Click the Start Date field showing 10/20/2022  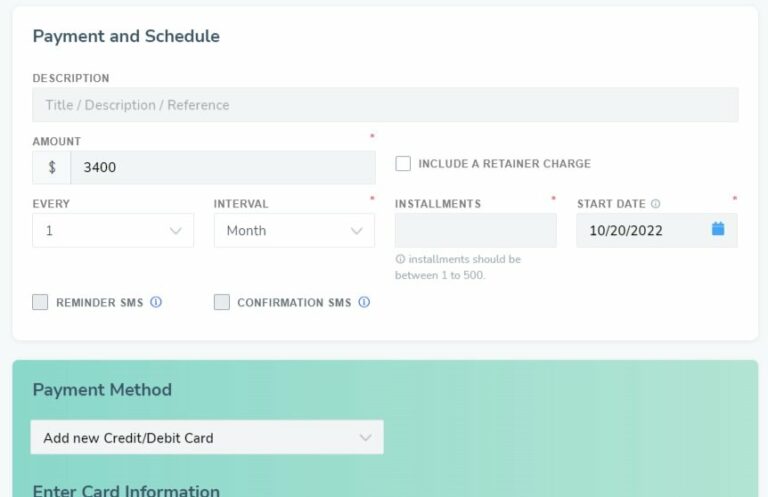657,230
